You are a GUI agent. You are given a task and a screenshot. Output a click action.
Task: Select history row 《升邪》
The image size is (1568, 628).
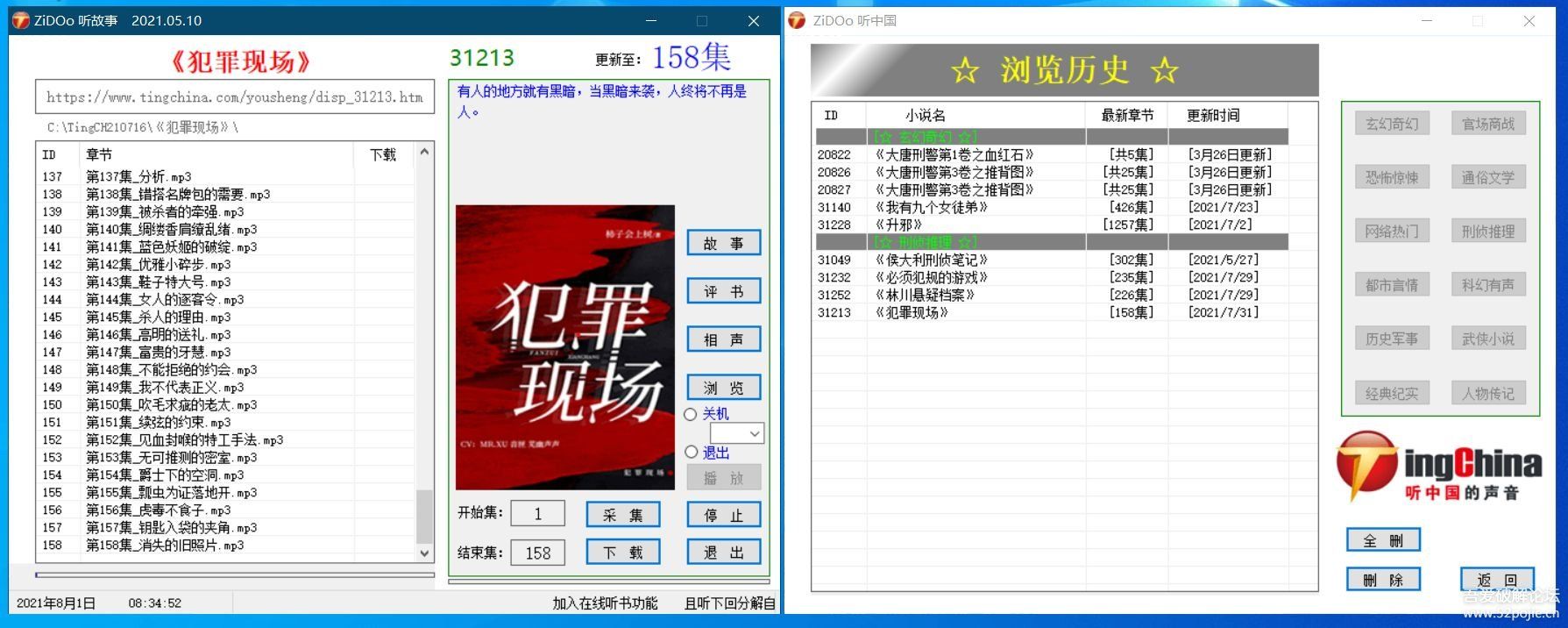[x=1052, y=225]
